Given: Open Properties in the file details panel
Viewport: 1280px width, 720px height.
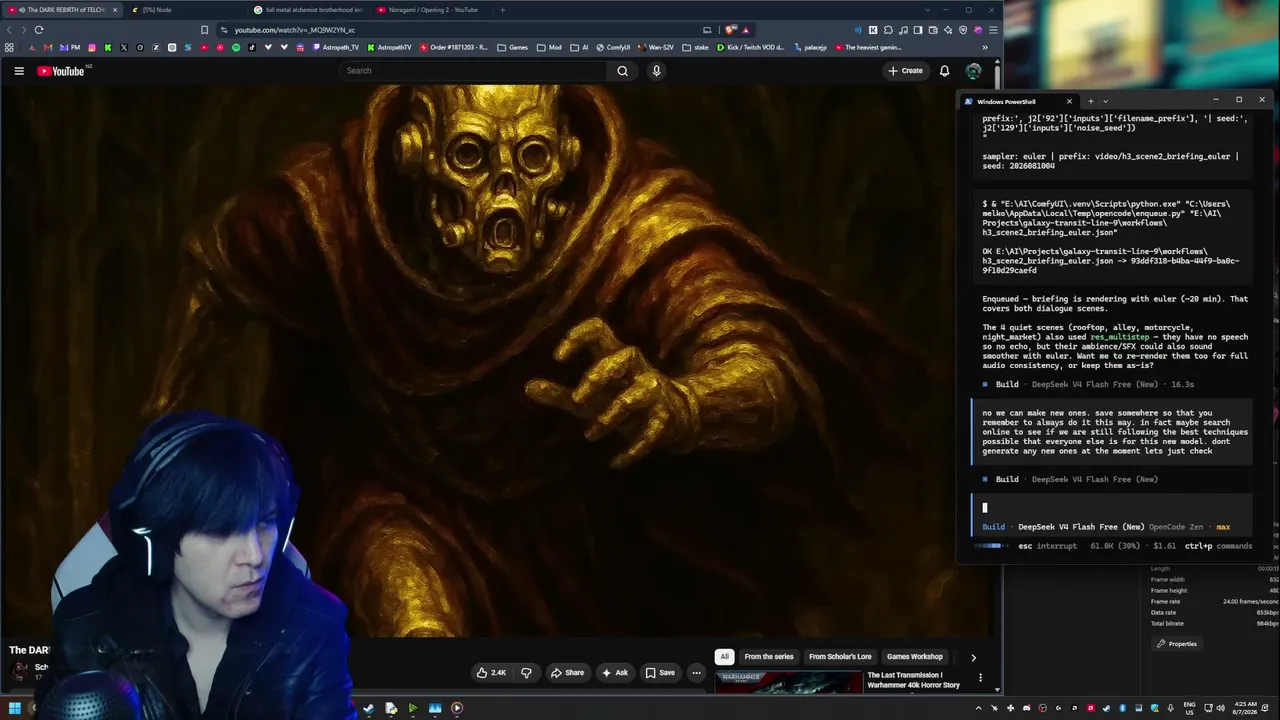Looking at the screenshot, I should coord(1176,644).
